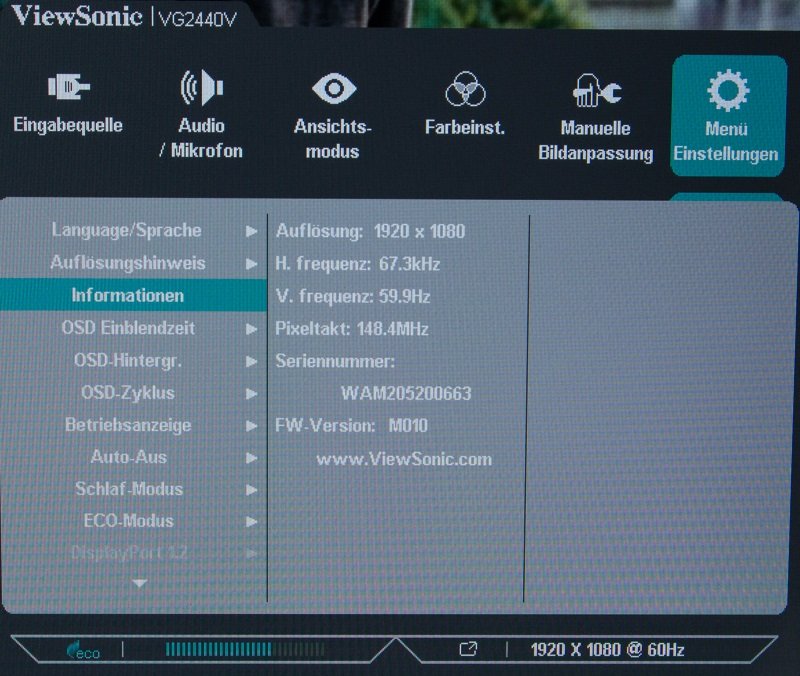Expand the DisplayPort 1.2 submenu arrow

(x=251, y=554)
